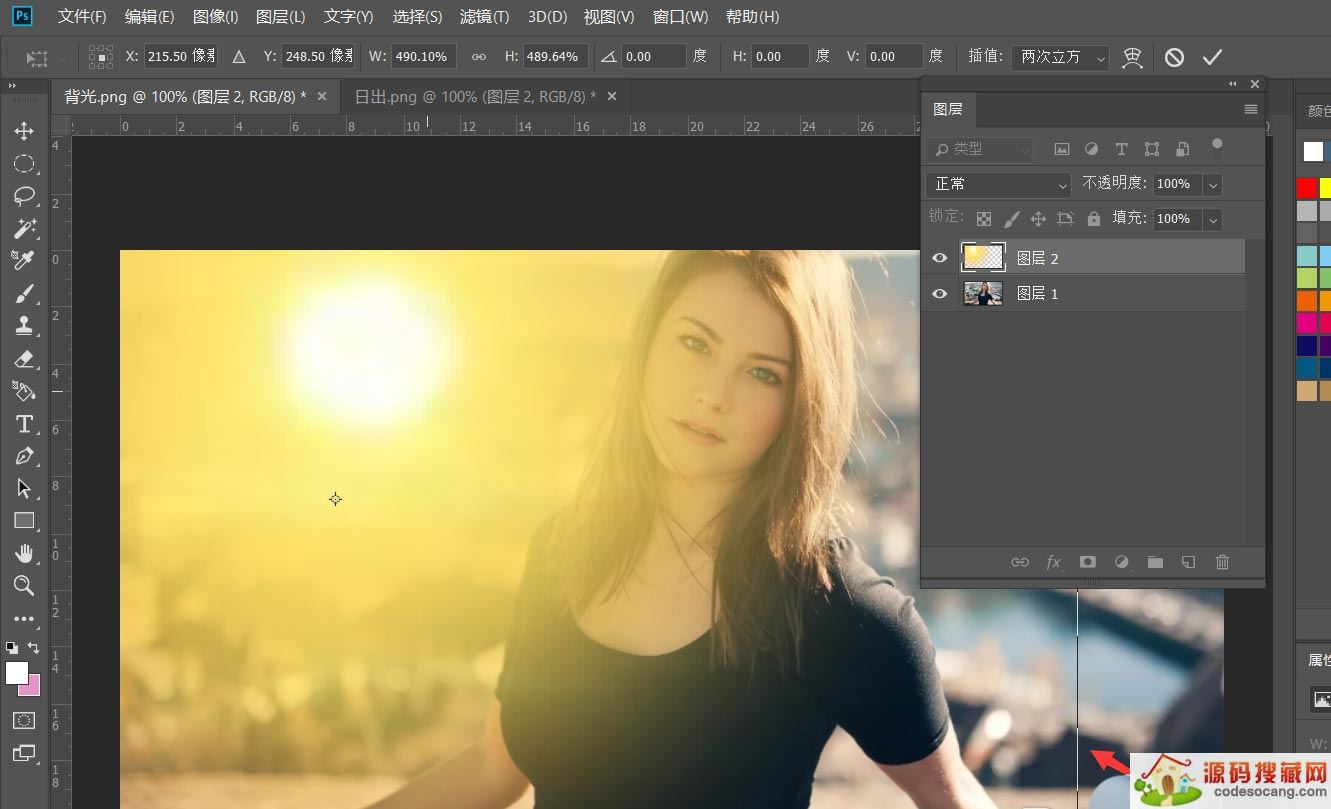Open the 文件(F) menu

click(82, 17)
